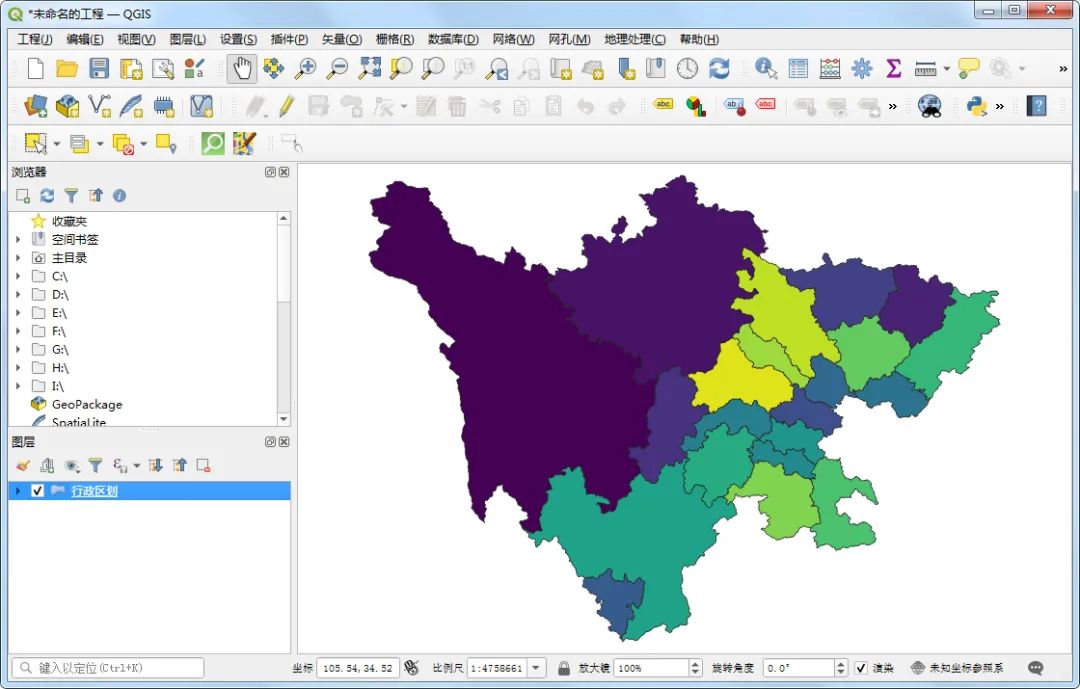Viewport: 1080px width, 689px height.
Task: Open the measure tool dropdown arrow
Action: 946,68
